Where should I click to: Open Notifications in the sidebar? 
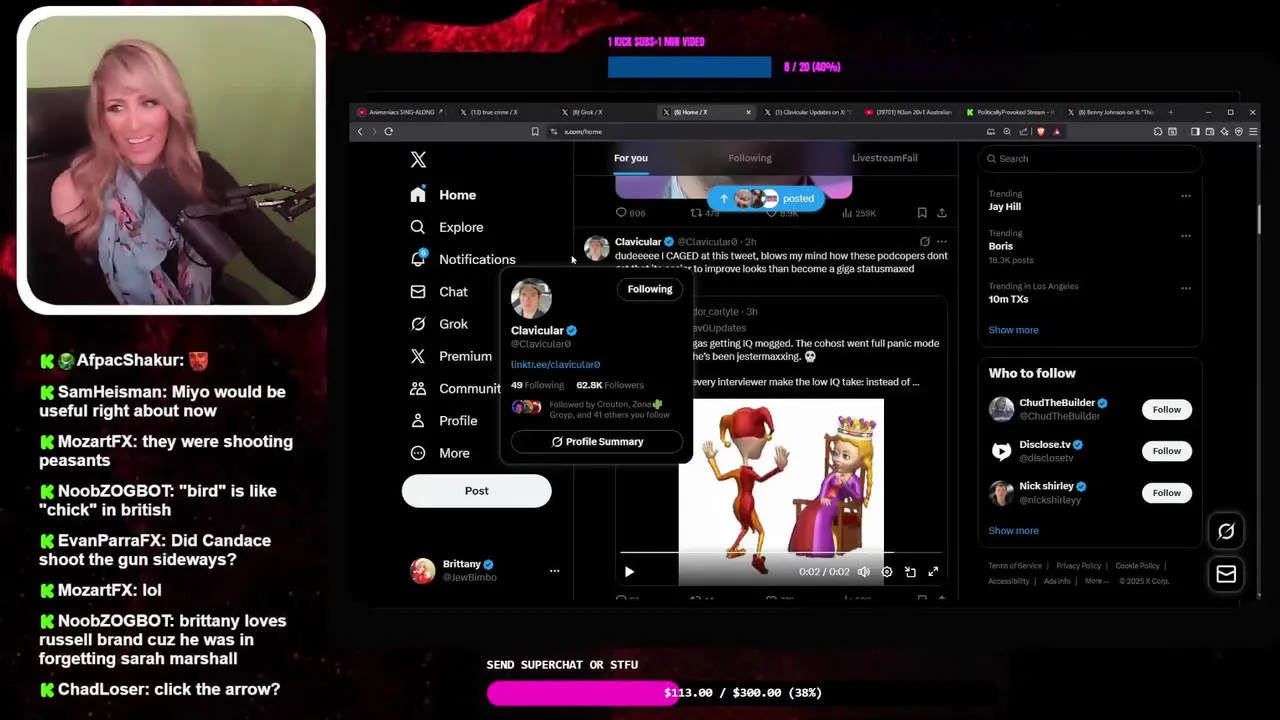[x=463, y=259]
